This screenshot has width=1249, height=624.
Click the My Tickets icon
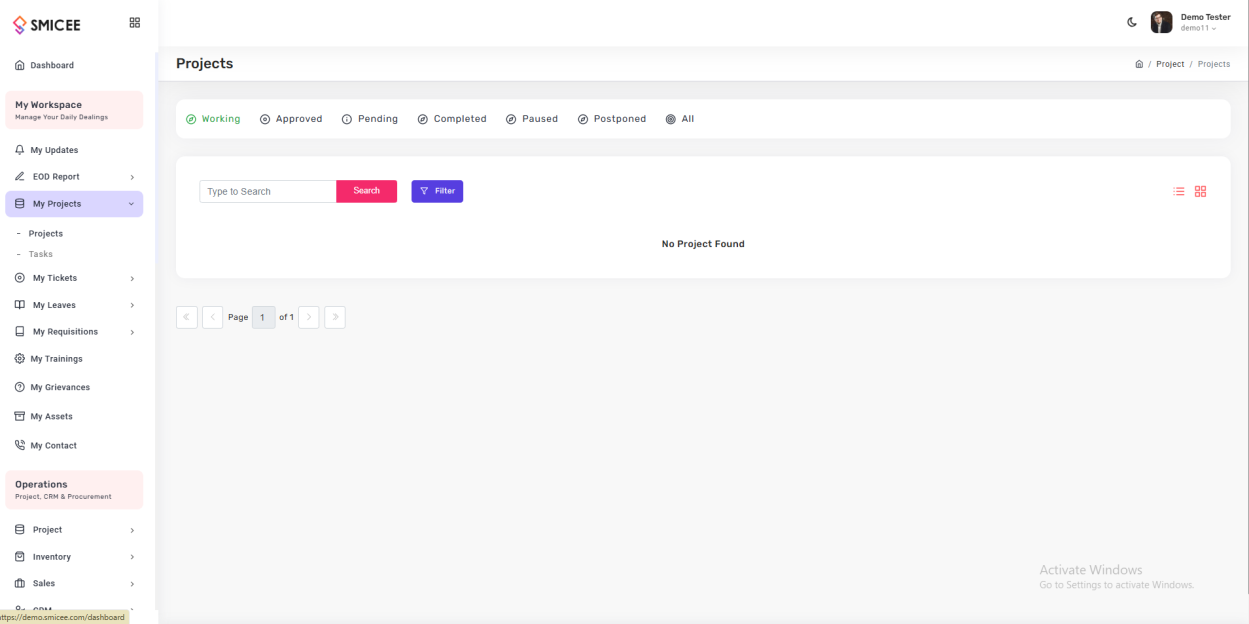(x=20, y=277)
